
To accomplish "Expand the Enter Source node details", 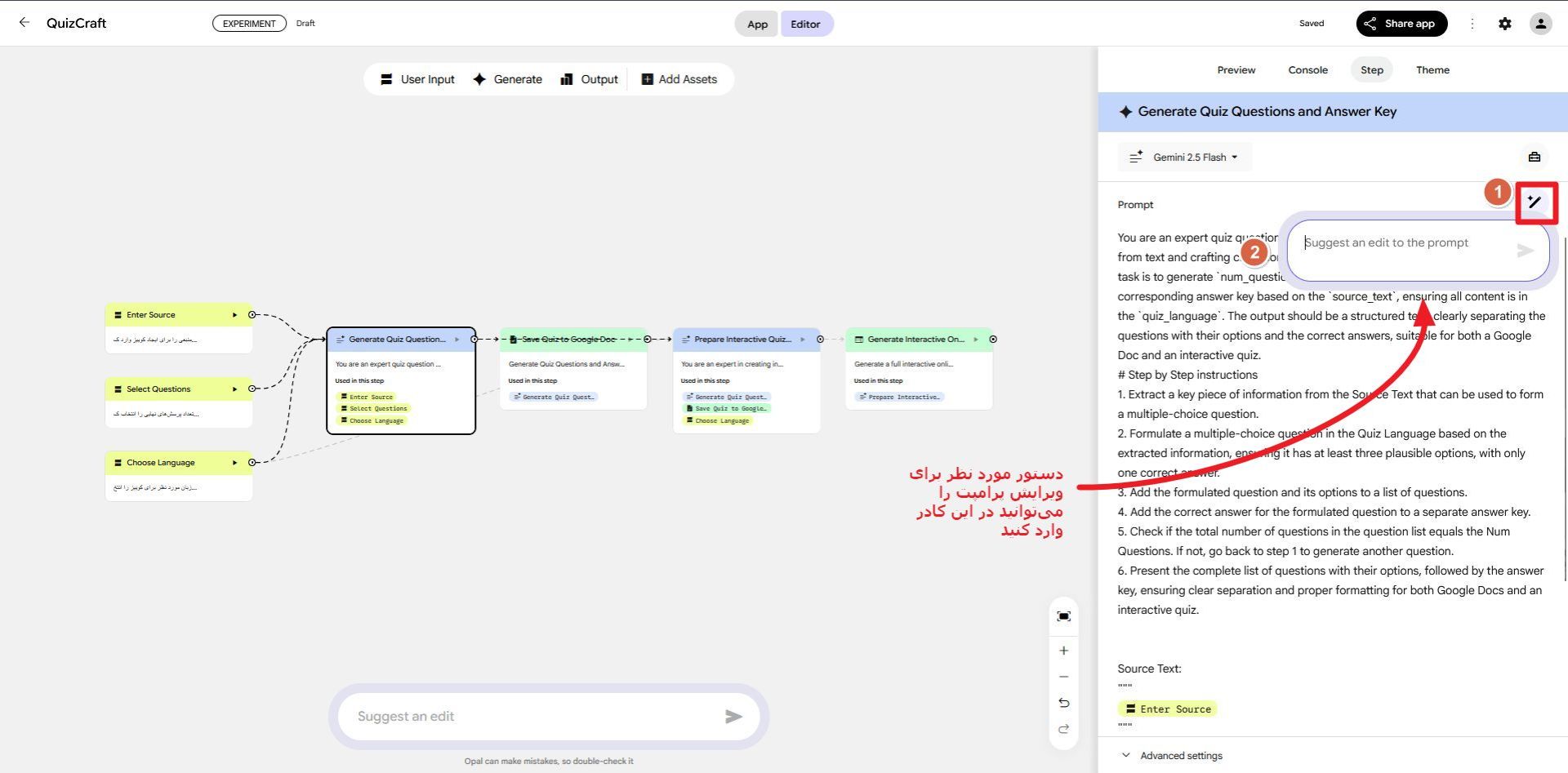I will coord(234,314).
